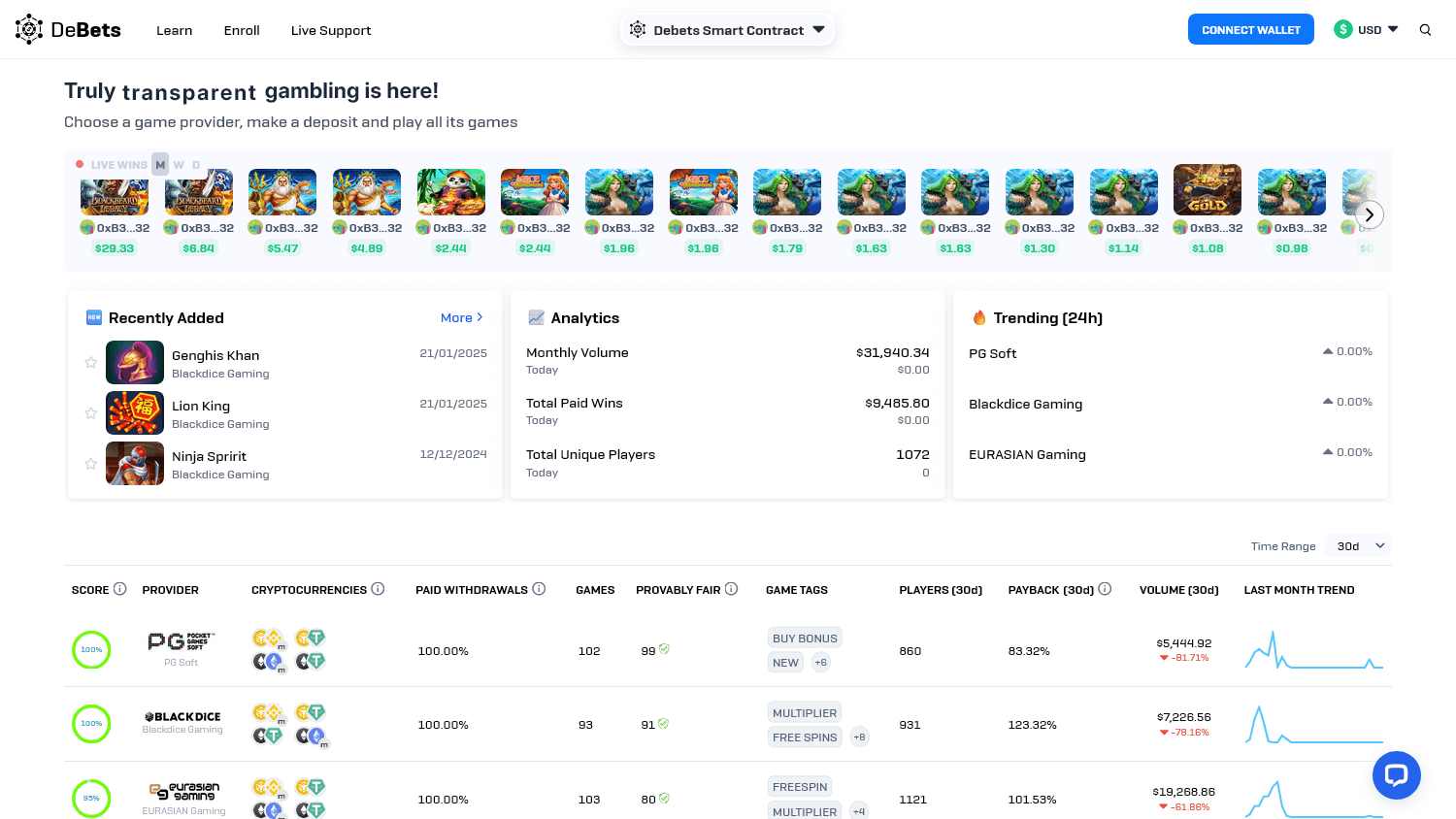Image resolution: width=1456 pixels, height=819 pixels.
Task: Open the DeBets logo icon
Action: (27, 28)
